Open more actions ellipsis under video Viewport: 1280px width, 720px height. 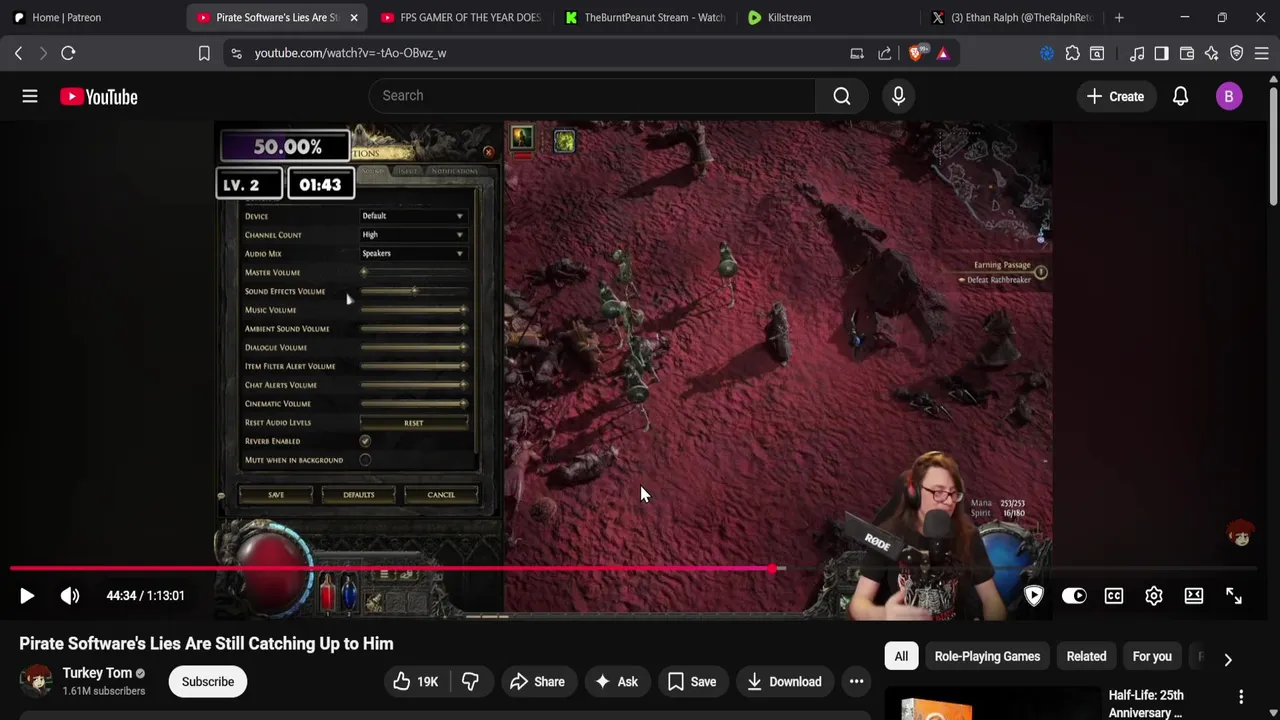[x=857, y=682]
